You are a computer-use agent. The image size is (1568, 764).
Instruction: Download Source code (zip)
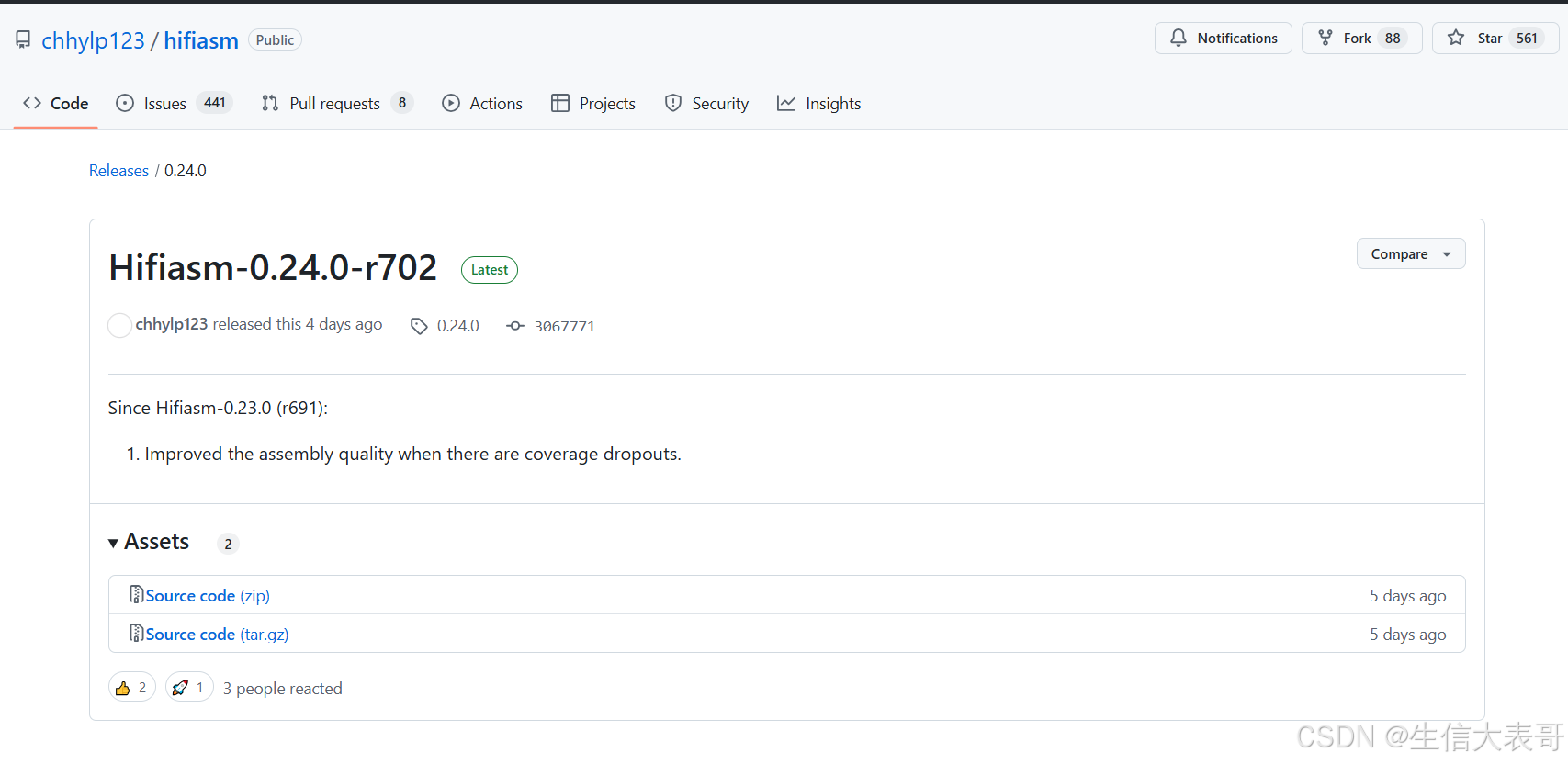click(208, 596)
